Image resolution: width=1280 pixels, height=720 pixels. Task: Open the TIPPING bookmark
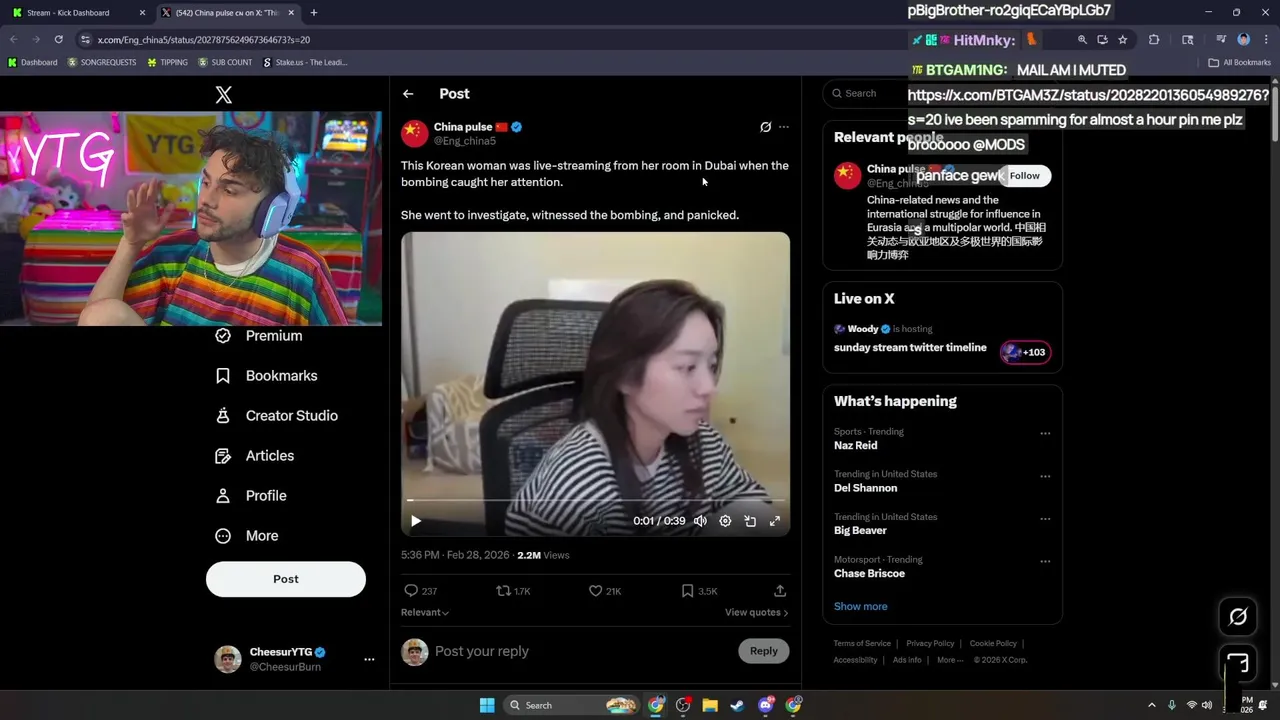(167, 62)
